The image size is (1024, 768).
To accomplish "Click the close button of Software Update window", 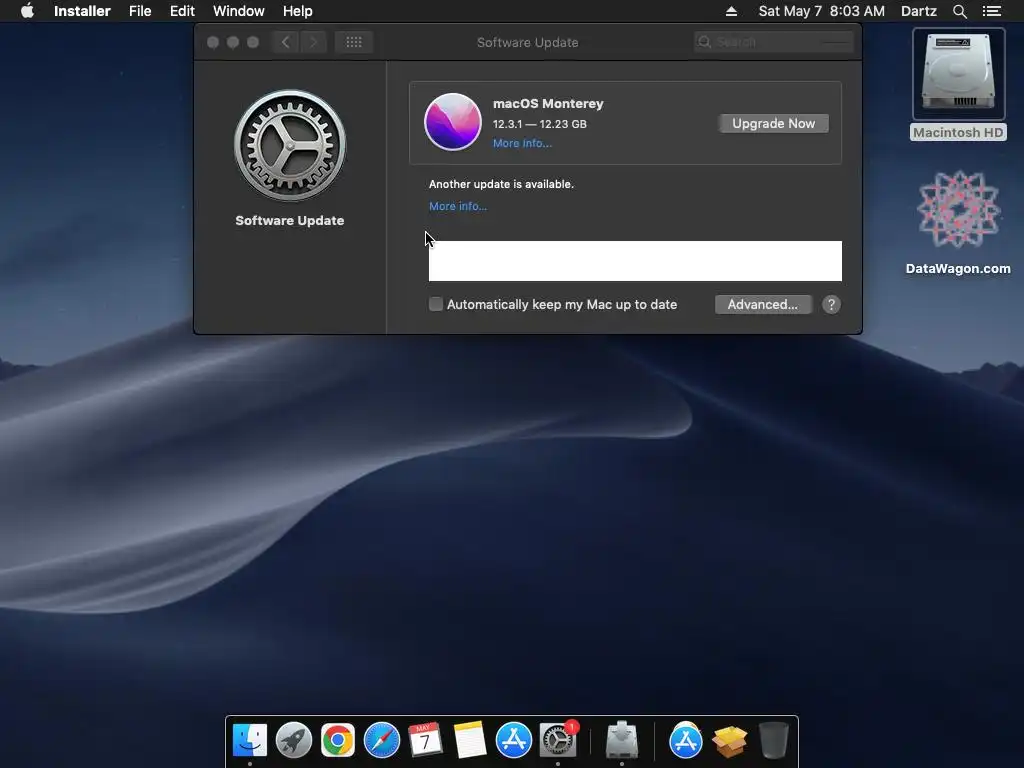I will 213,42.
